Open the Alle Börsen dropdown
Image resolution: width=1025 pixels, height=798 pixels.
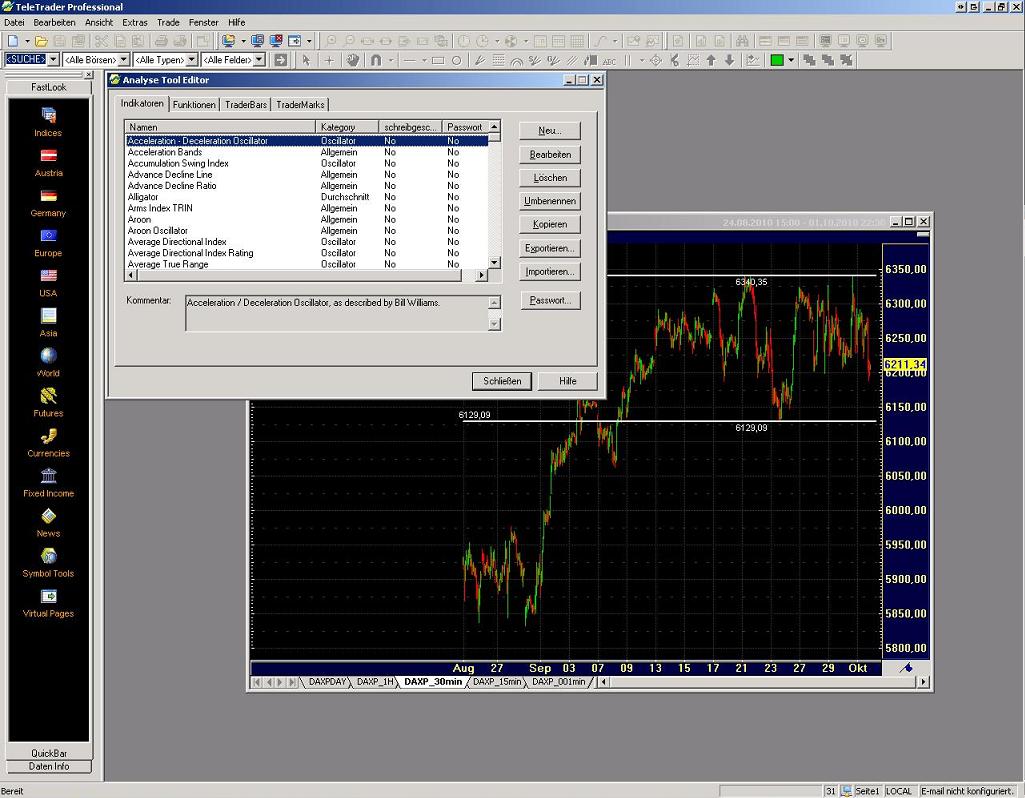(x=124, y=59)
